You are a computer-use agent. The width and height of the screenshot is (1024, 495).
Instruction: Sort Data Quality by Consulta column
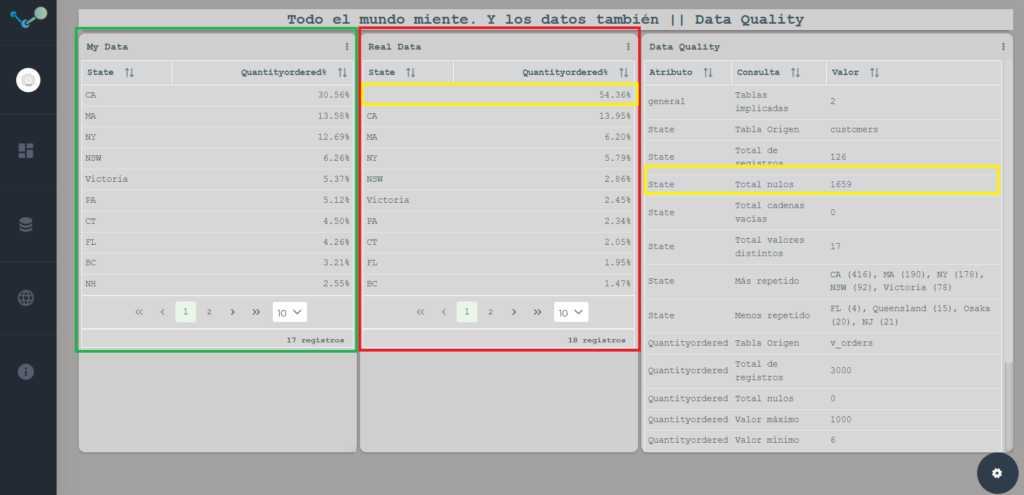(795, 72)
